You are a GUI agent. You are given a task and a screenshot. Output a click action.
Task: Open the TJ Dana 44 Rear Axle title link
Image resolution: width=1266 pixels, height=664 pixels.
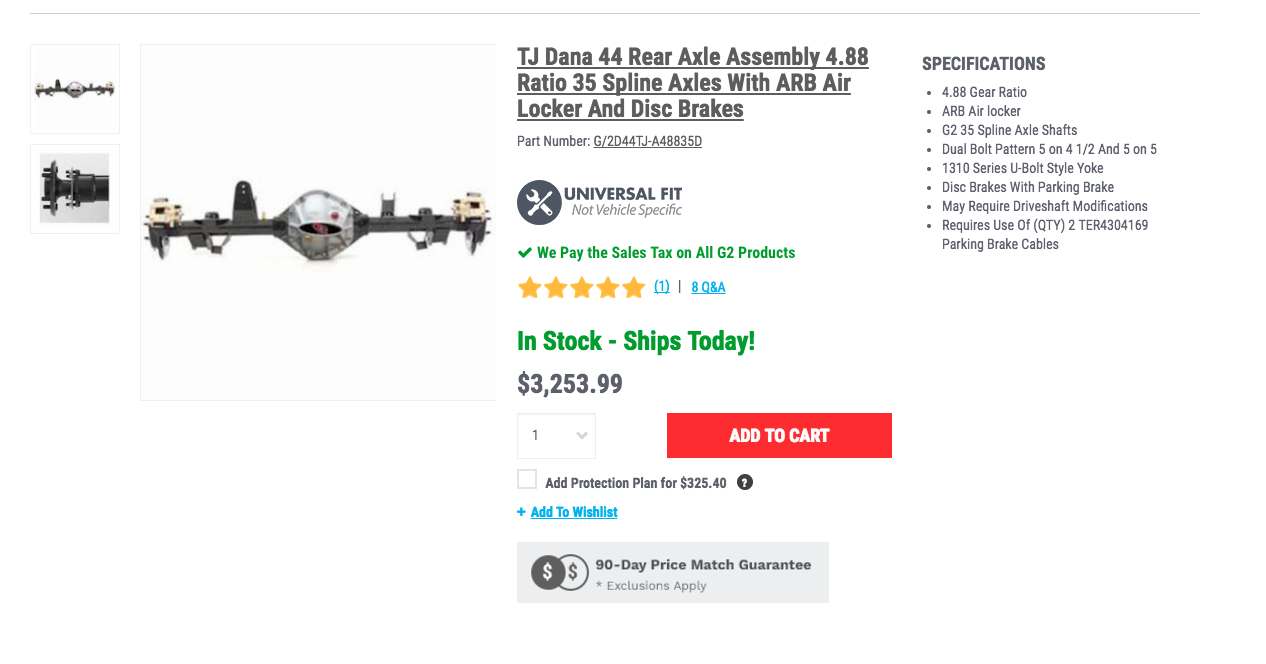click(x=692, y=82)
